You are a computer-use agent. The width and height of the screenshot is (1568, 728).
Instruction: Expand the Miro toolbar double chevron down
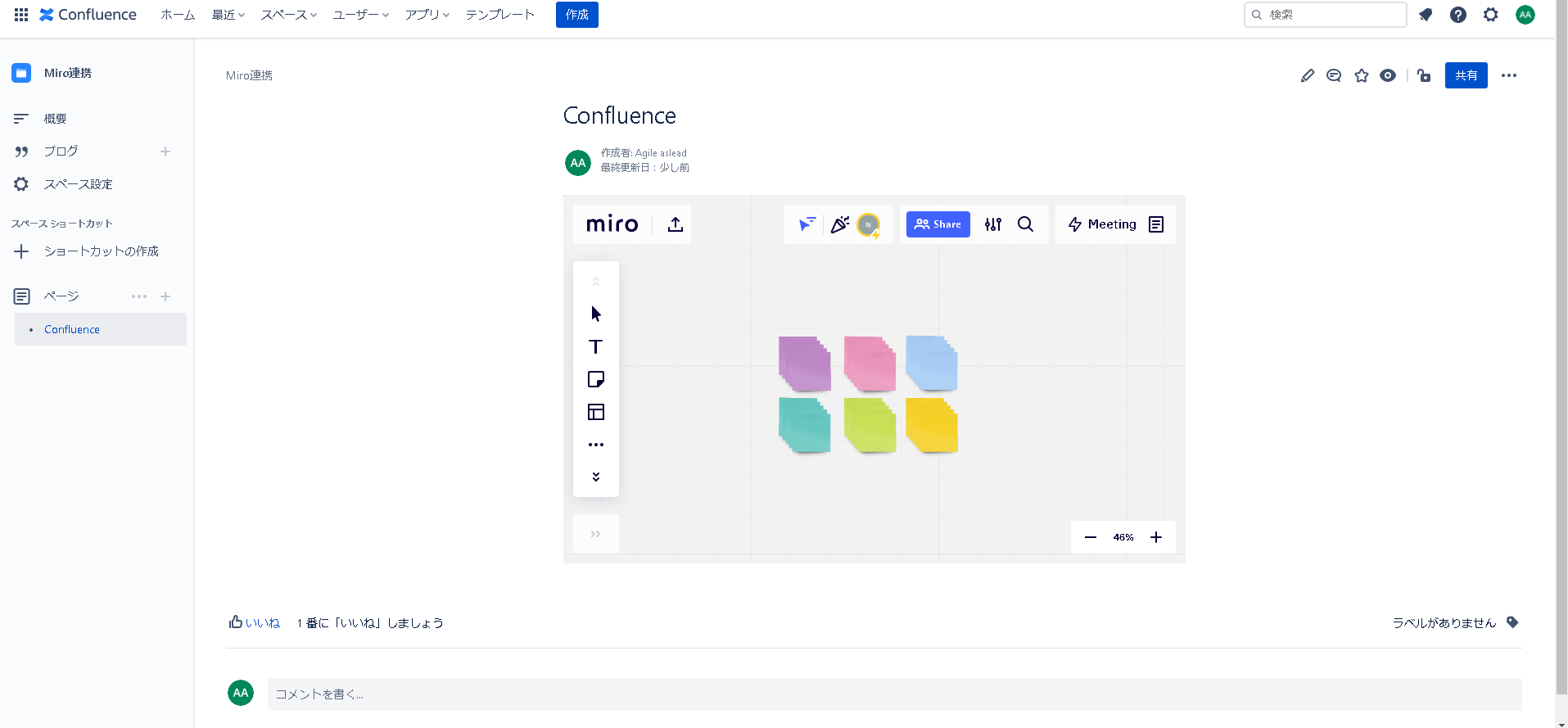pyautogui.click(x=595, y=477)
